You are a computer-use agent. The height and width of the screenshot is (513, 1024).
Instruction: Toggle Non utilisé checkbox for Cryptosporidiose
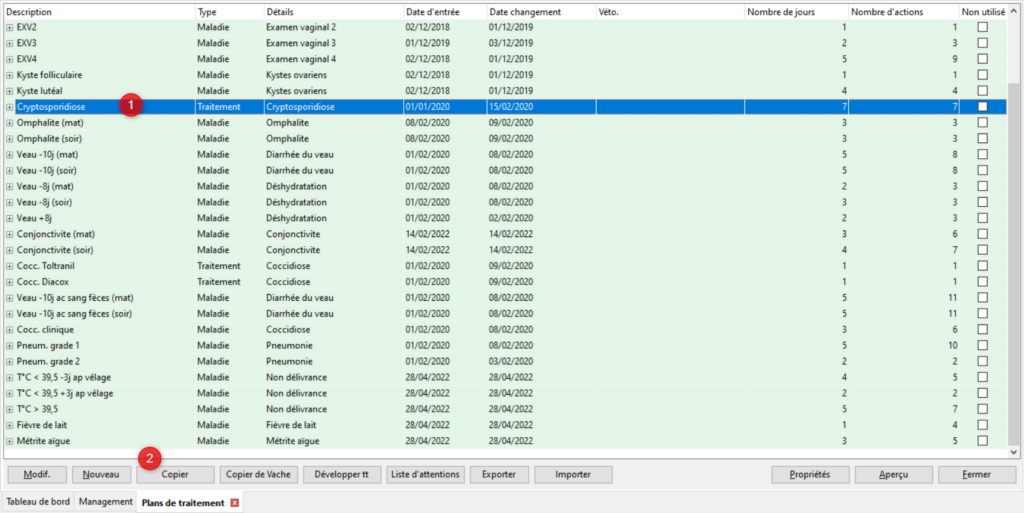click(982, 107)
